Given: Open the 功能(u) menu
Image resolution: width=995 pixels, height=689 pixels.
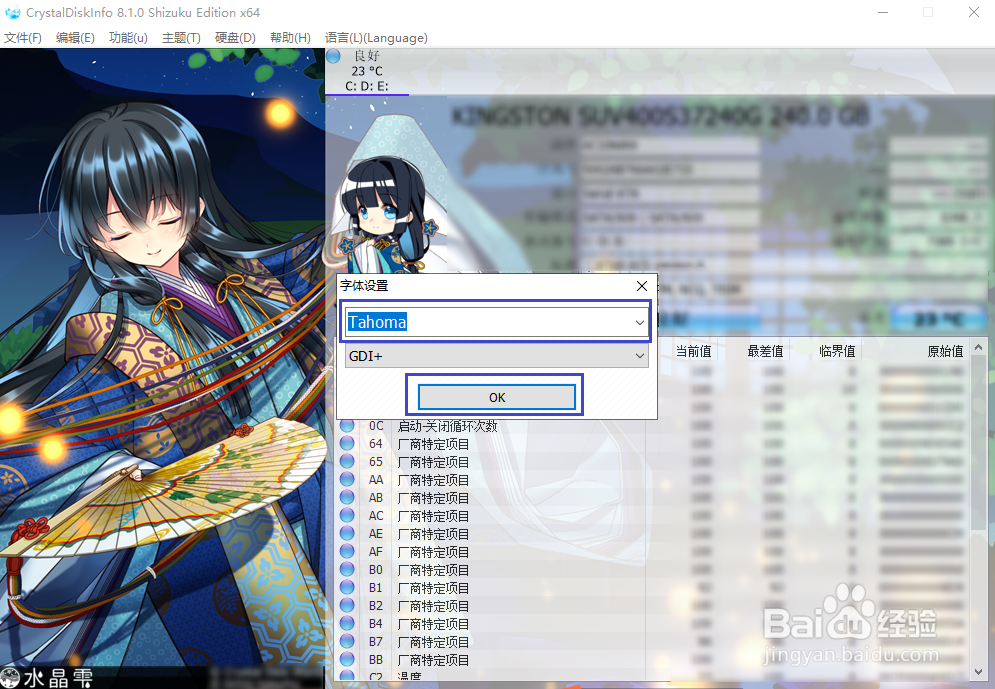Looking at the screenshot, I should point(128,37).
